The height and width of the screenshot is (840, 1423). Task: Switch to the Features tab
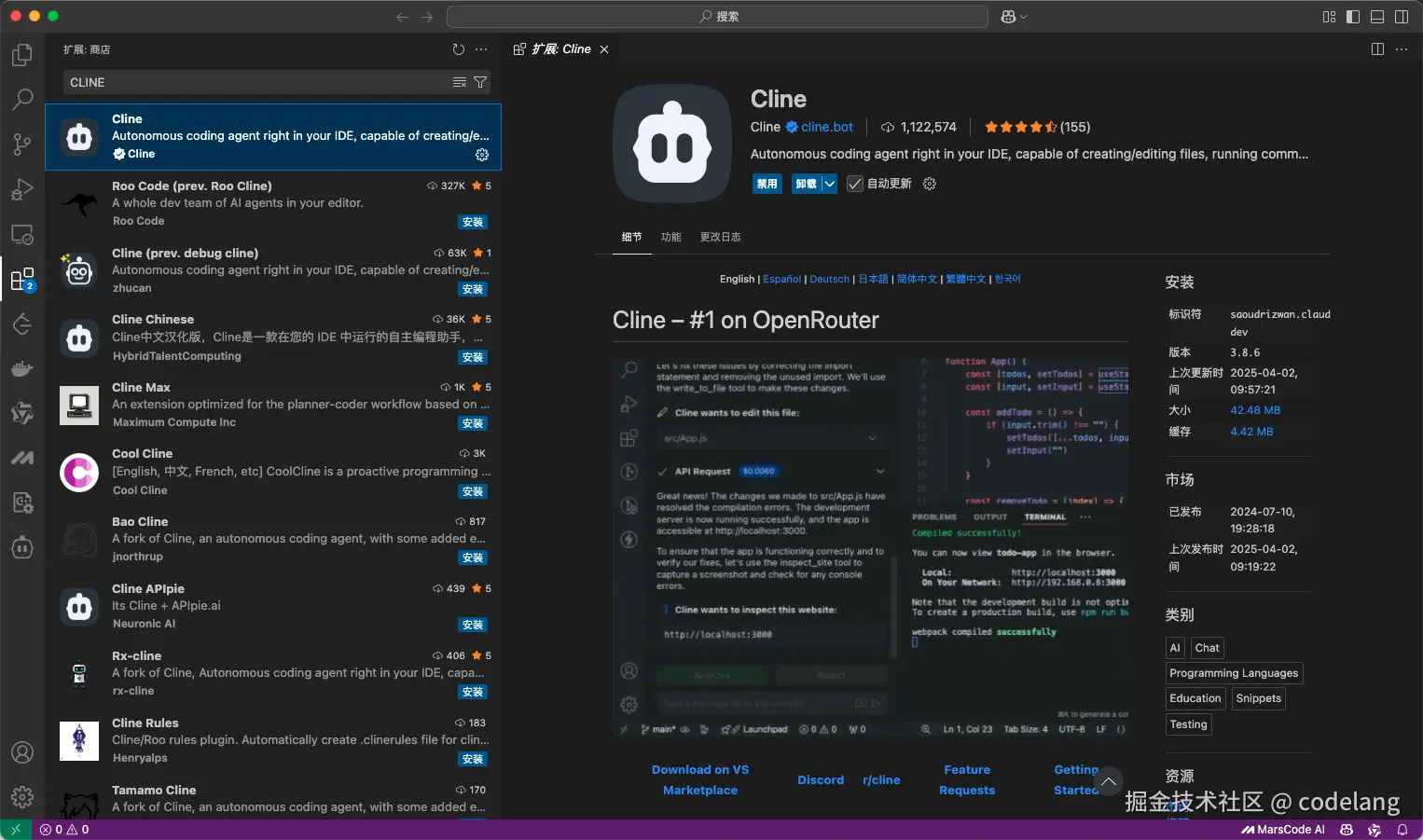[x=671, y=237]
